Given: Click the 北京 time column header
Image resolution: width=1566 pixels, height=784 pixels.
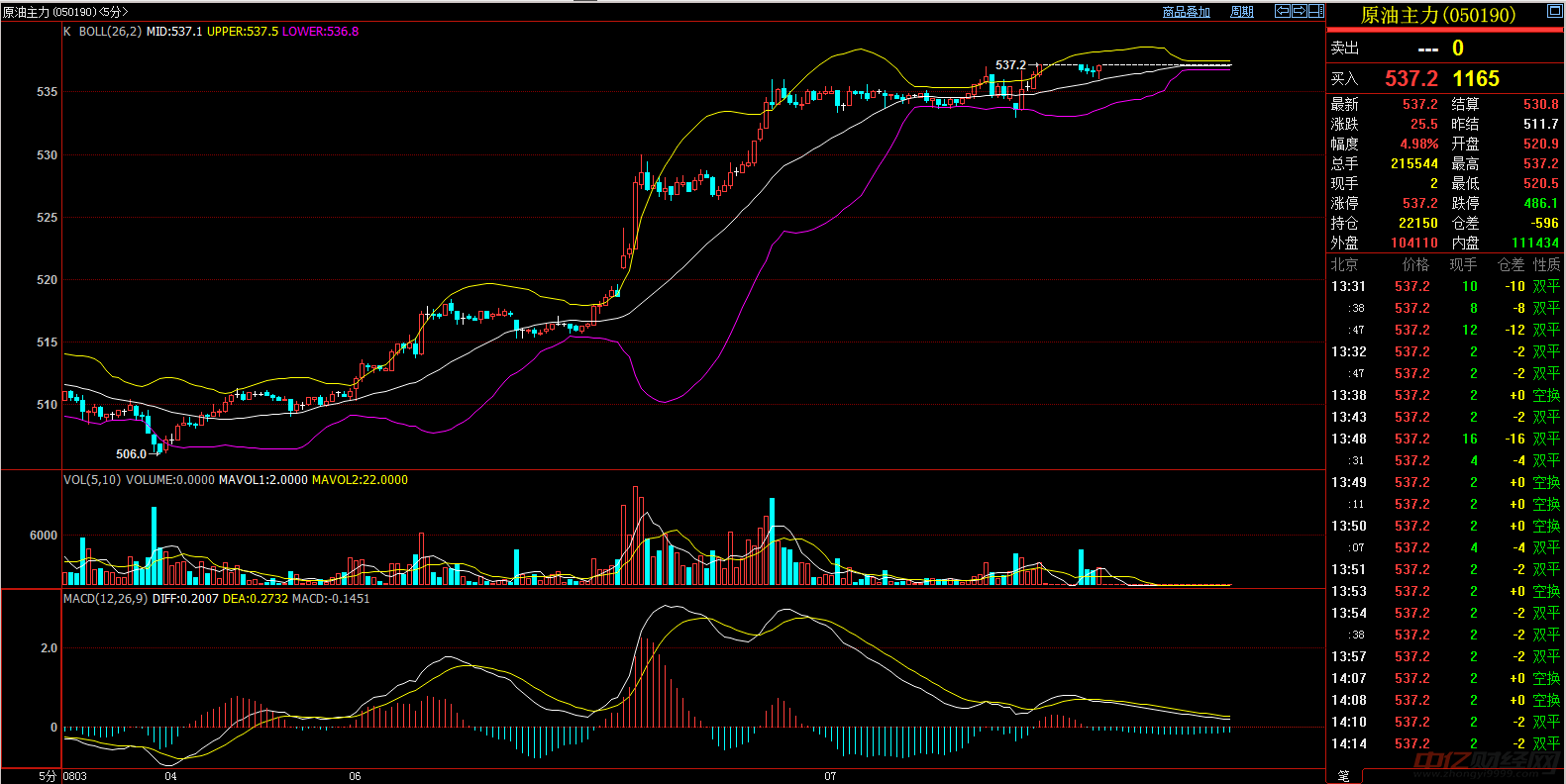Looking at the screenshot, I should pos(1344,264).
